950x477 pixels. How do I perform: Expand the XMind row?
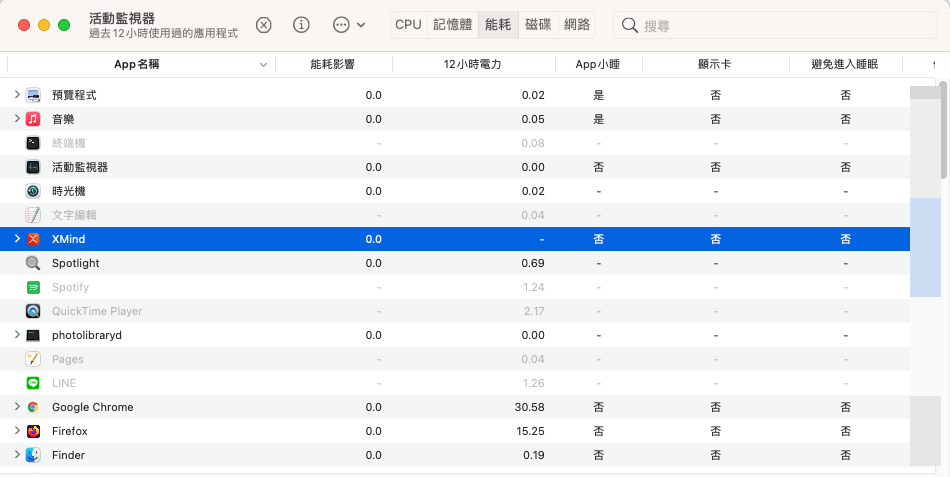(17, 239)
